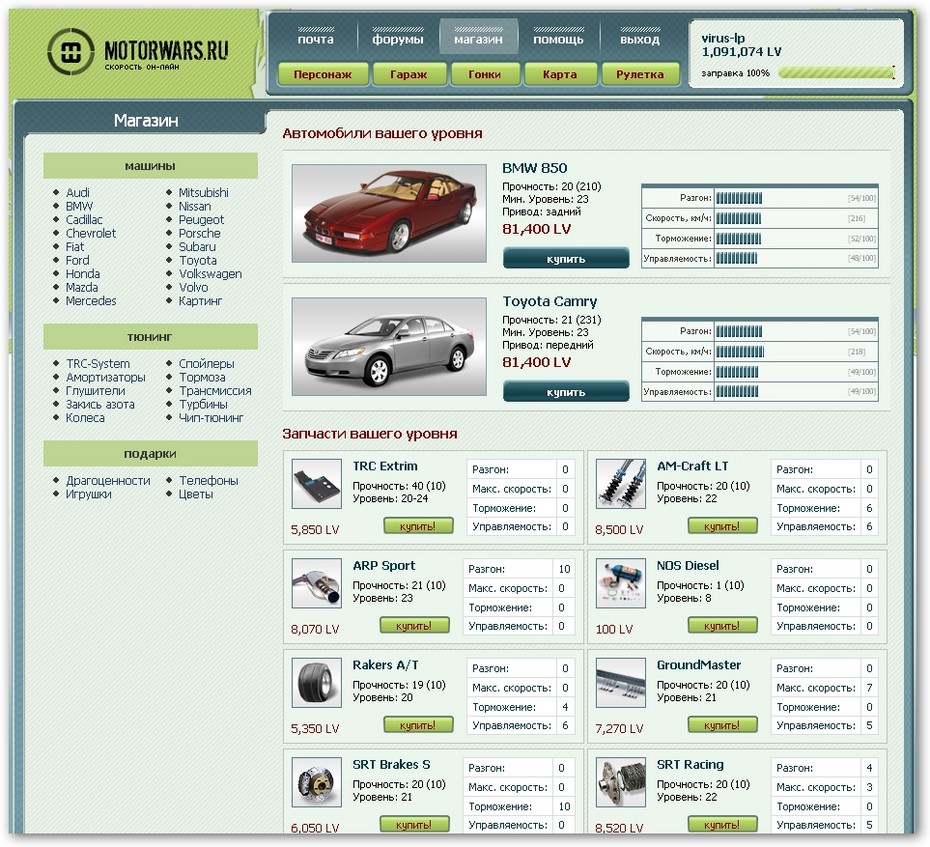Image resolution: width=930 pixels, height=847 pixels.
Task: Open Закись азота tuning category
Action: 100,405
